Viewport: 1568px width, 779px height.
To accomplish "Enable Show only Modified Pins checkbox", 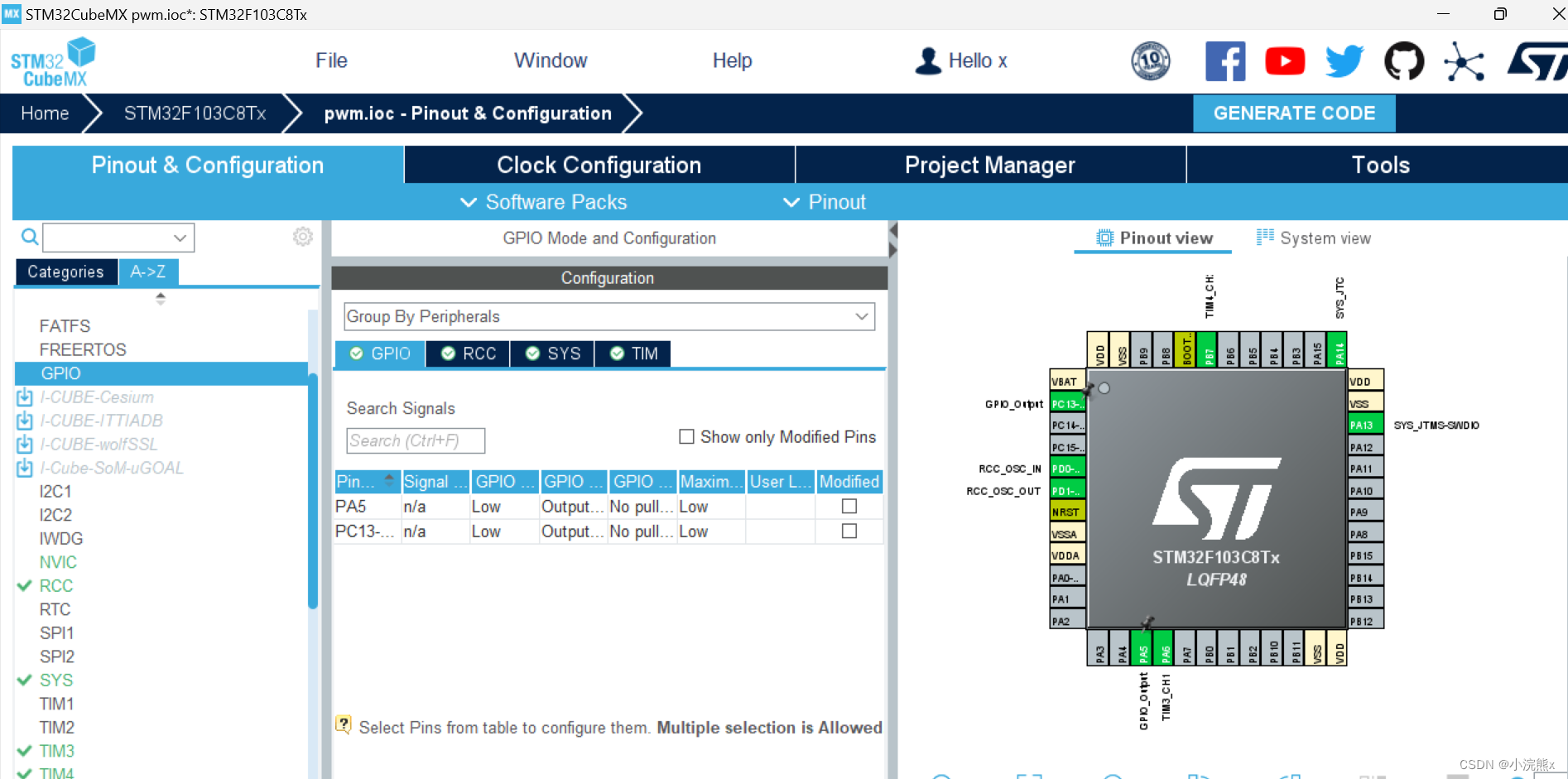I will [x=686, y=436].
